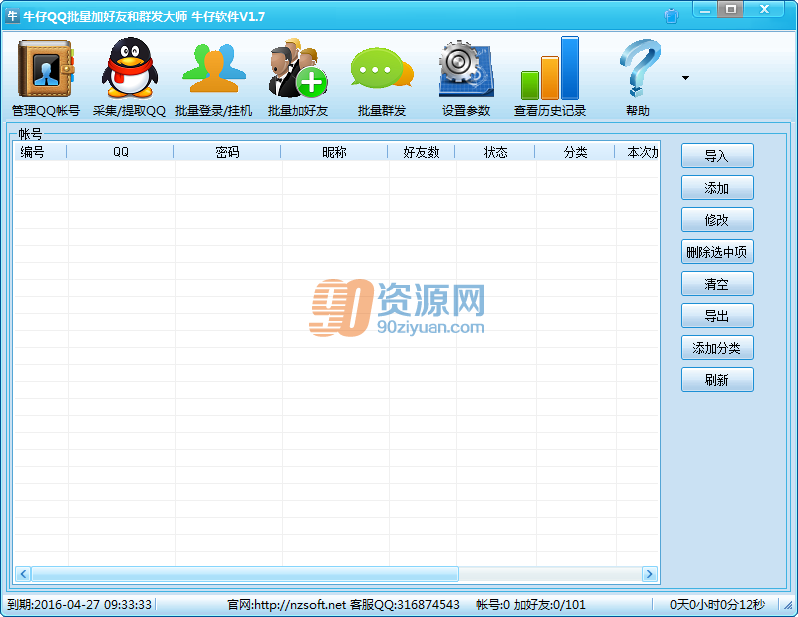
Task: Click the 导出 button
Action: pos(717,316)
